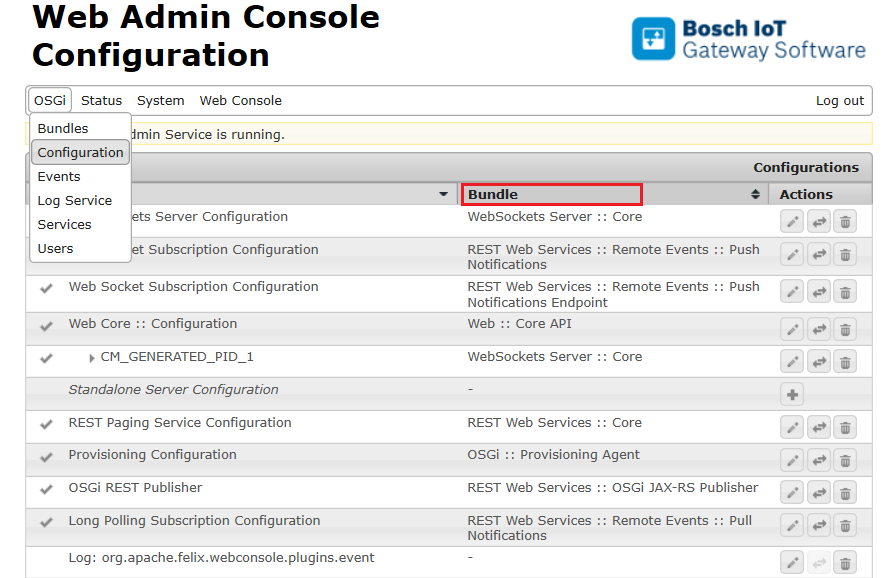Add a new Standalone Server Configuration via plus icon

[x=791, y=393]
